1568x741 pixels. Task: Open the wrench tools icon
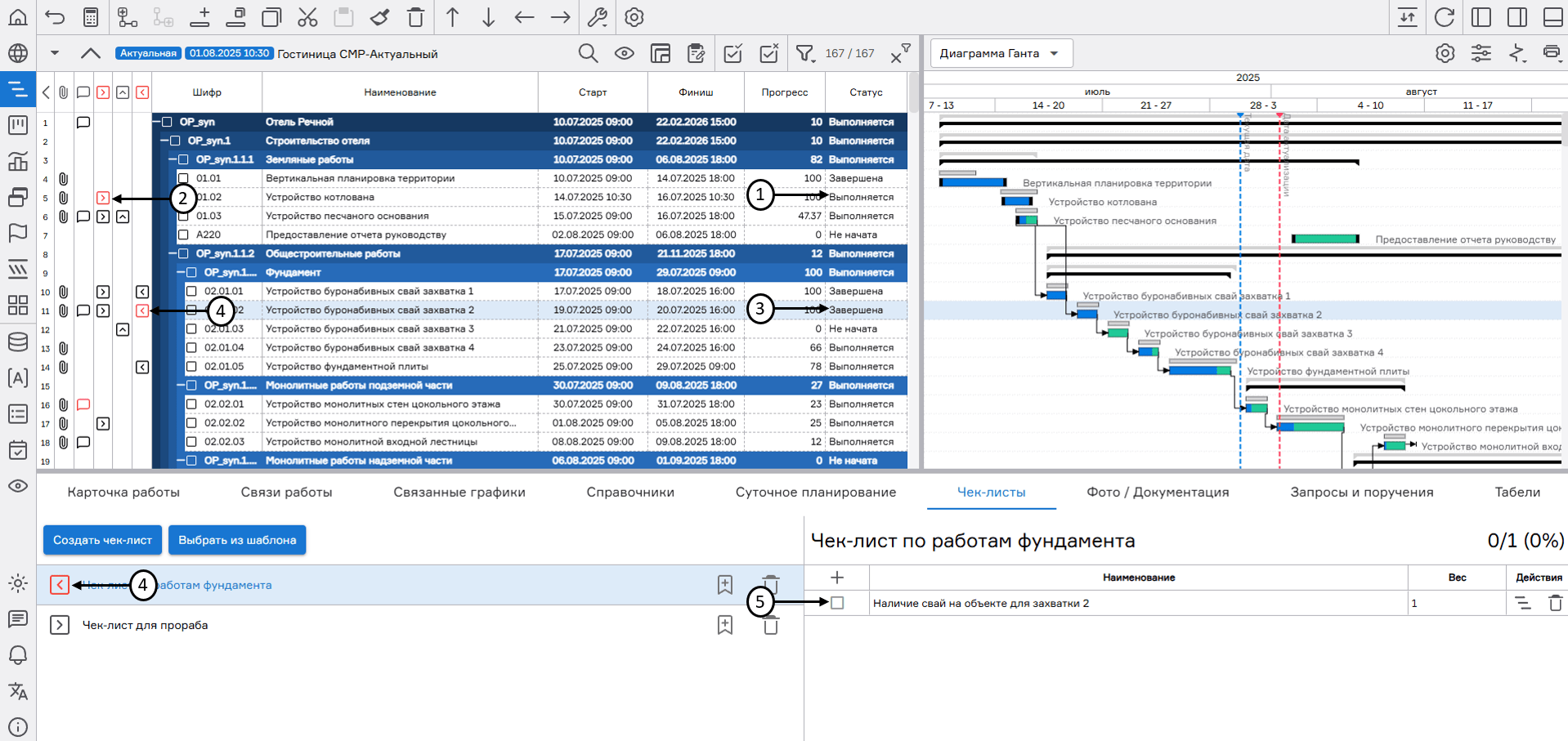point(598,17)
